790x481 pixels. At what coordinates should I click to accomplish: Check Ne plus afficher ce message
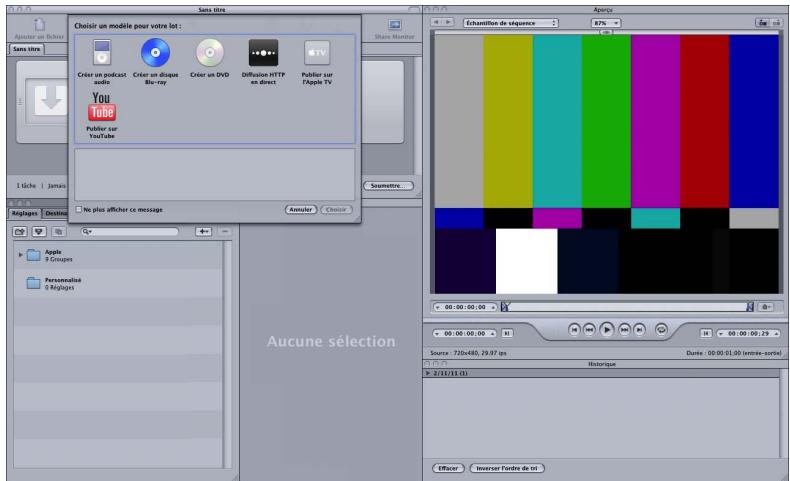pos(79,210)
